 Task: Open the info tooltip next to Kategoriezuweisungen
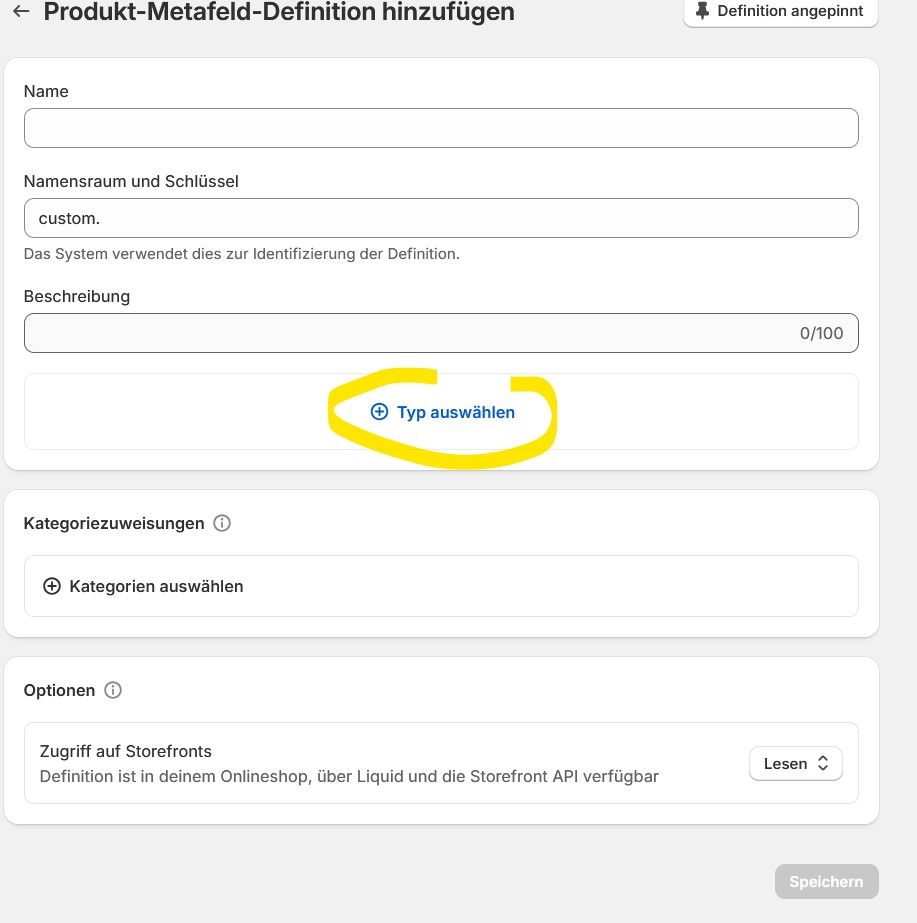(222, 523)
